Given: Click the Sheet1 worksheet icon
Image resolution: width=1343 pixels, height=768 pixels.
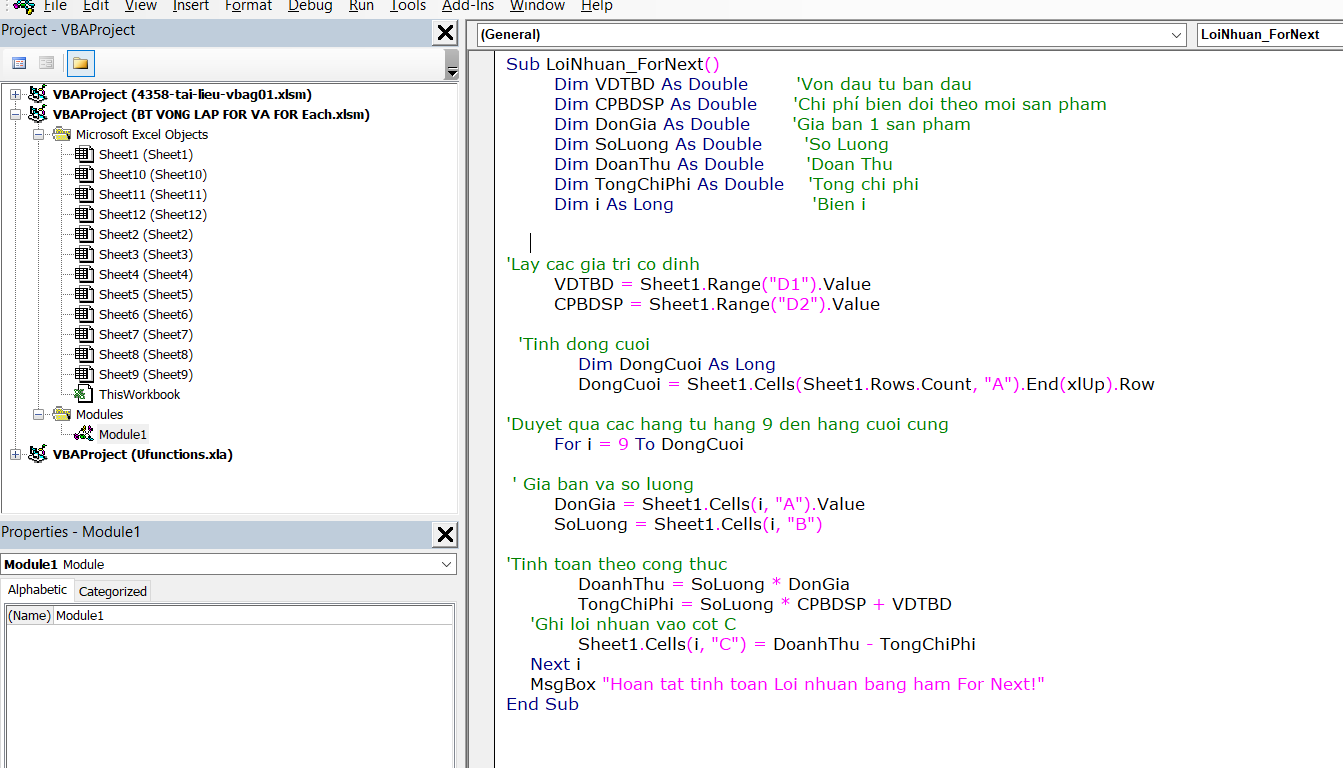Looking at the screenshot, I should tap(84, 154).
